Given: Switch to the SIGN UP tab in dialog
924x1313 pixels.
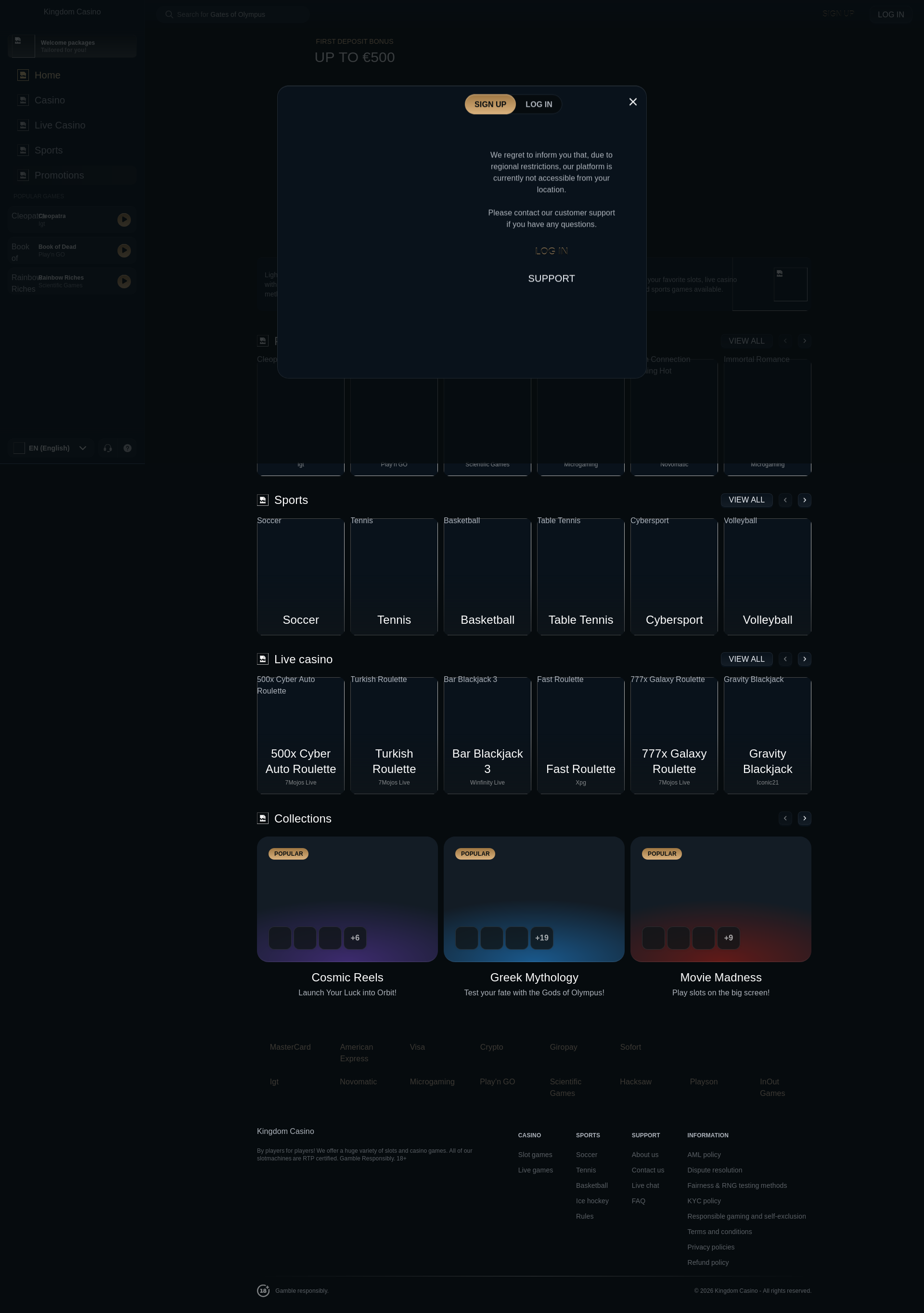Looking at the screenshot, I should tap(490, 104).
